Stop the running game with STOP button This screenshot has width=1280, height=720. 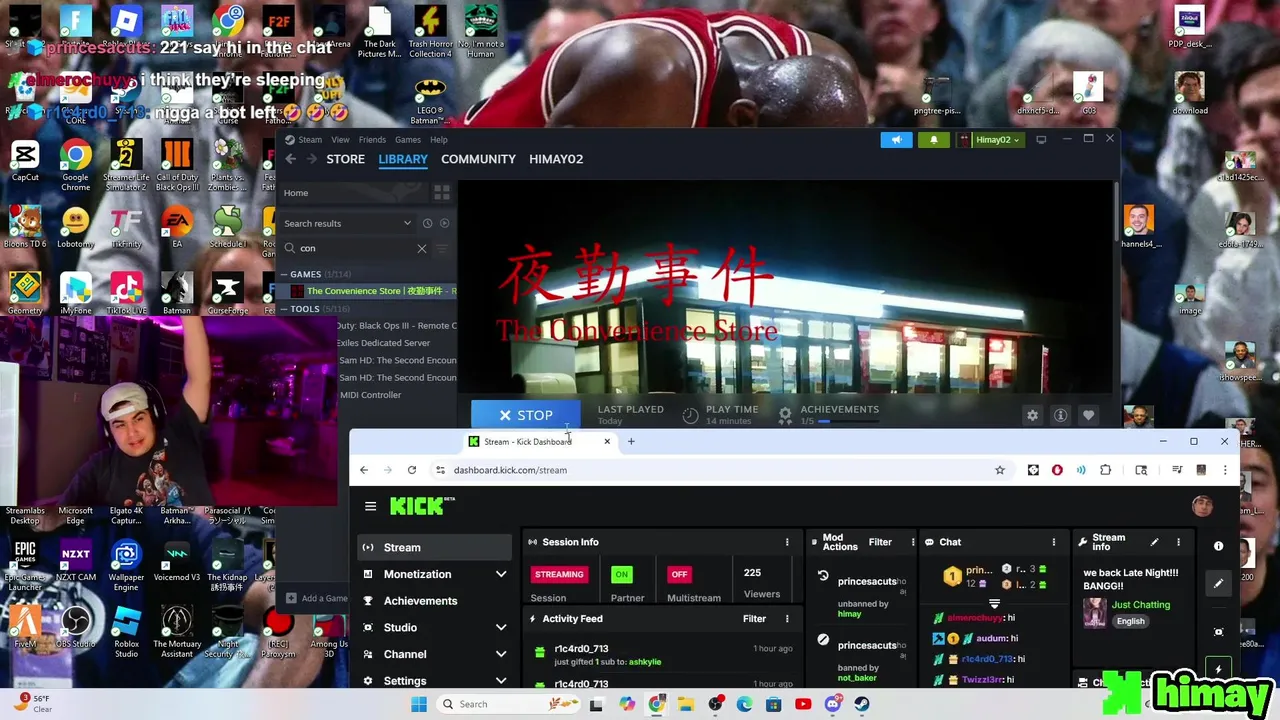tap(526, 415)
